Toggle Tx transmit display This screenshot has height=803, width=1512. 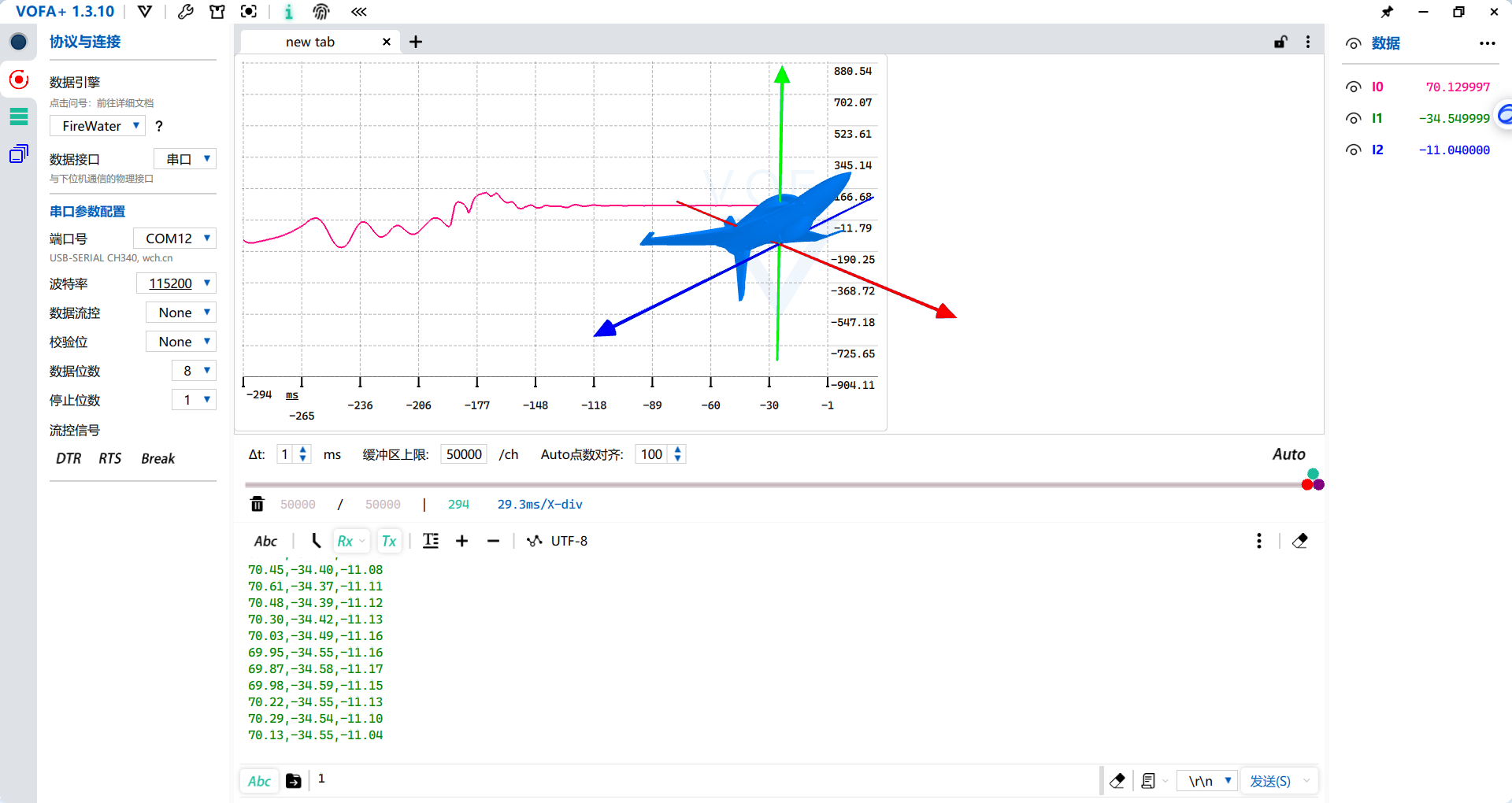[x=389, y=541]
